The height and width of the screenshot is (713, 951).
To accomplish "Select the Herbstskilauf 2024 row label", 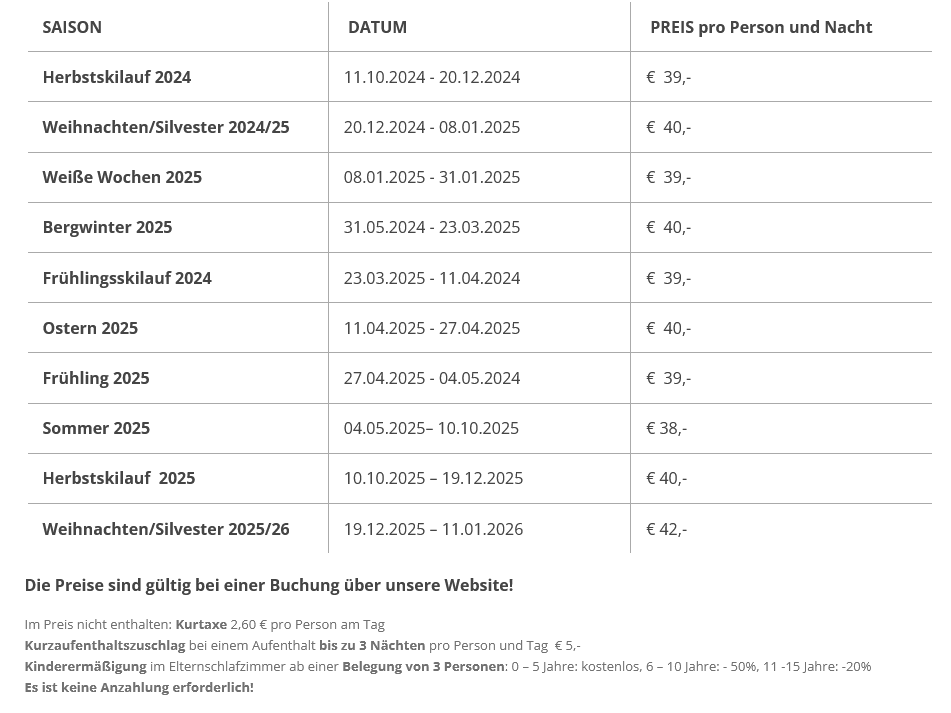I will point(116,77).
